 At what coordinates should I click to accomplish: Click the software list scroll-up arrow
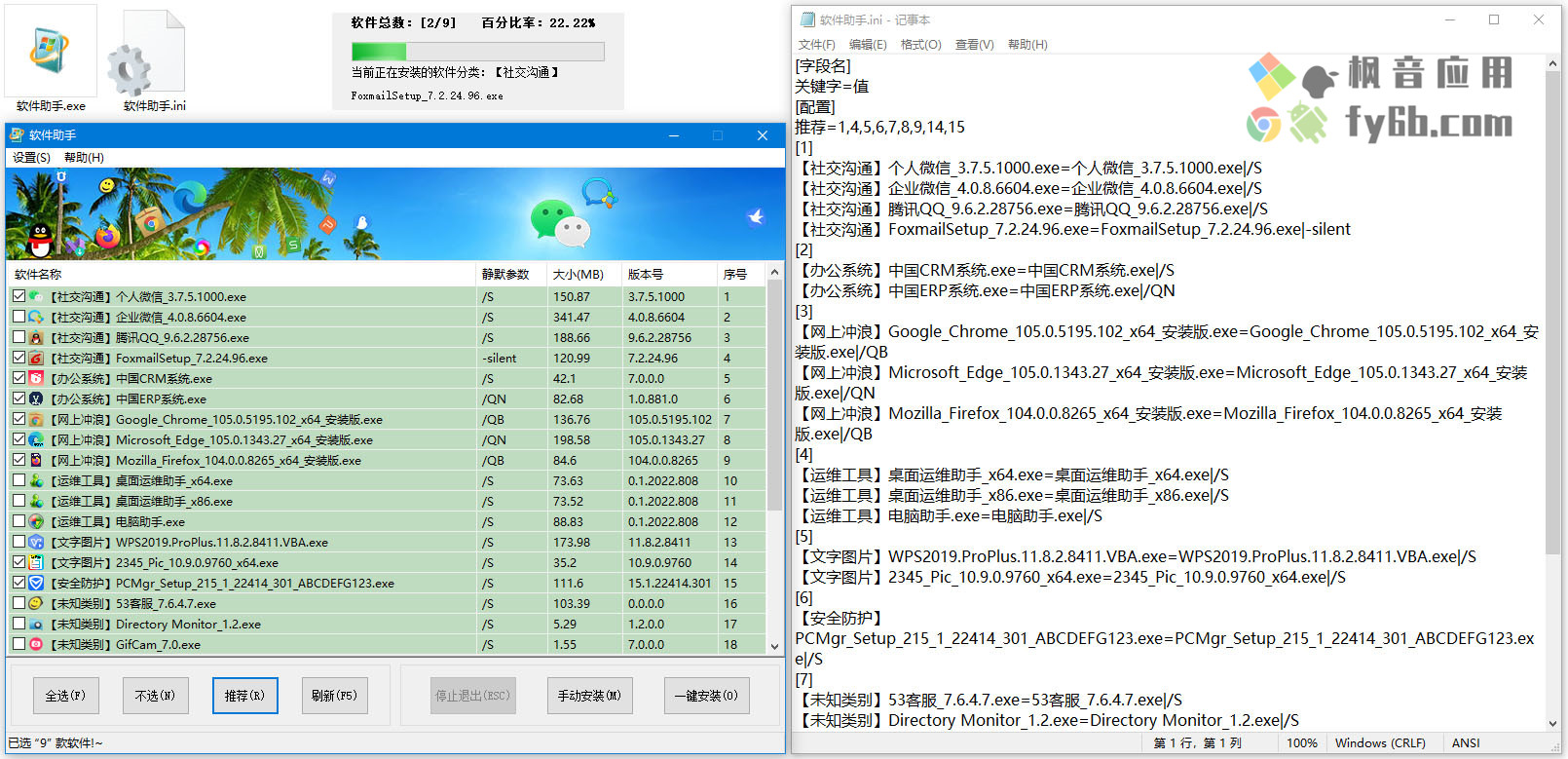click(x=774, y=272)
